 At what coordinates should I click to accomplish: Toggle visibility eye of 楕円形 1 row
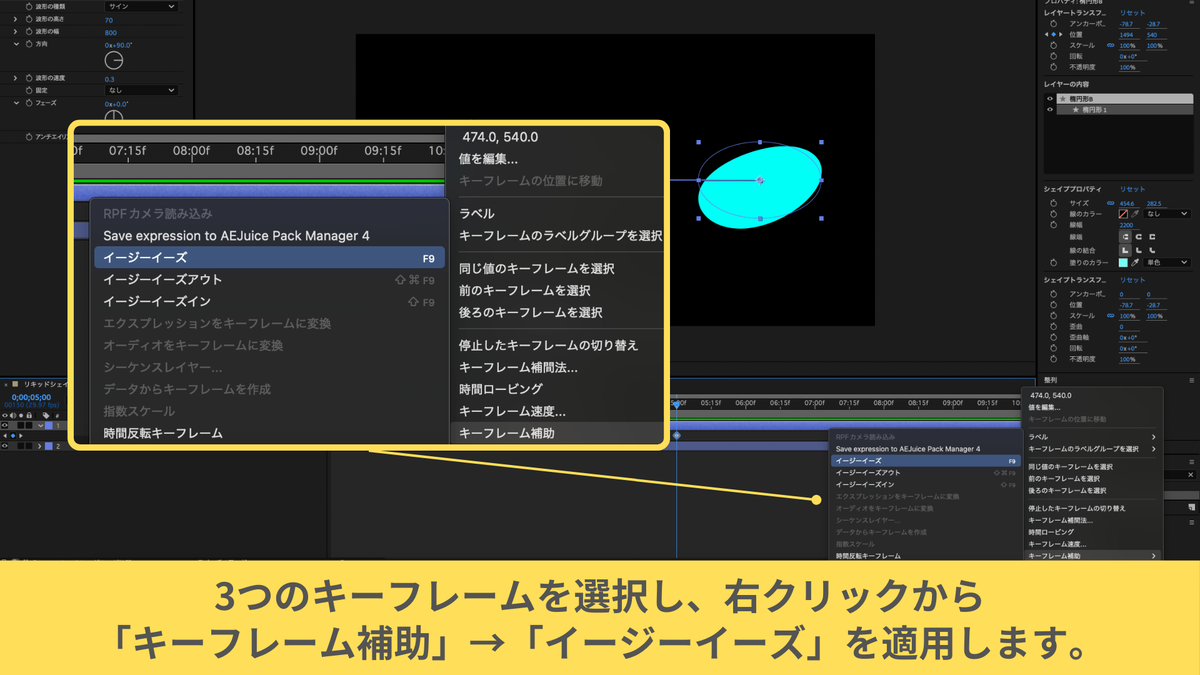pyautogui.click(x=1050, y=110)
